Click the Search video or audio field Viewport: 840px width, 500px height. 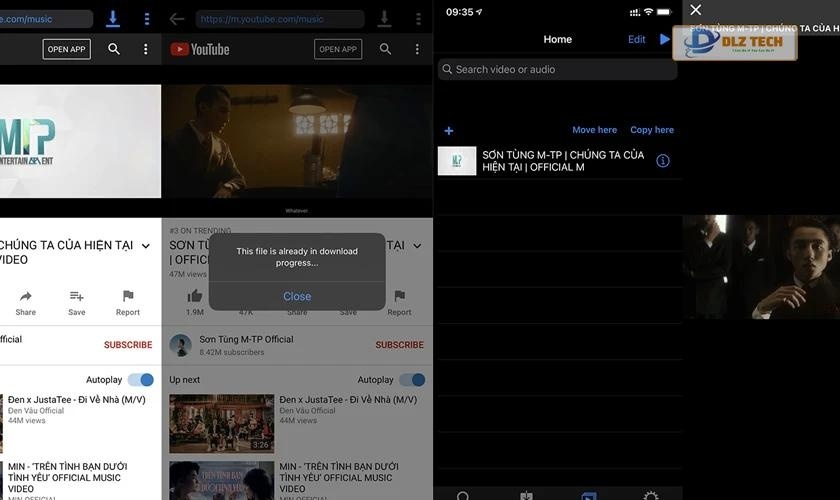[558, 69]
